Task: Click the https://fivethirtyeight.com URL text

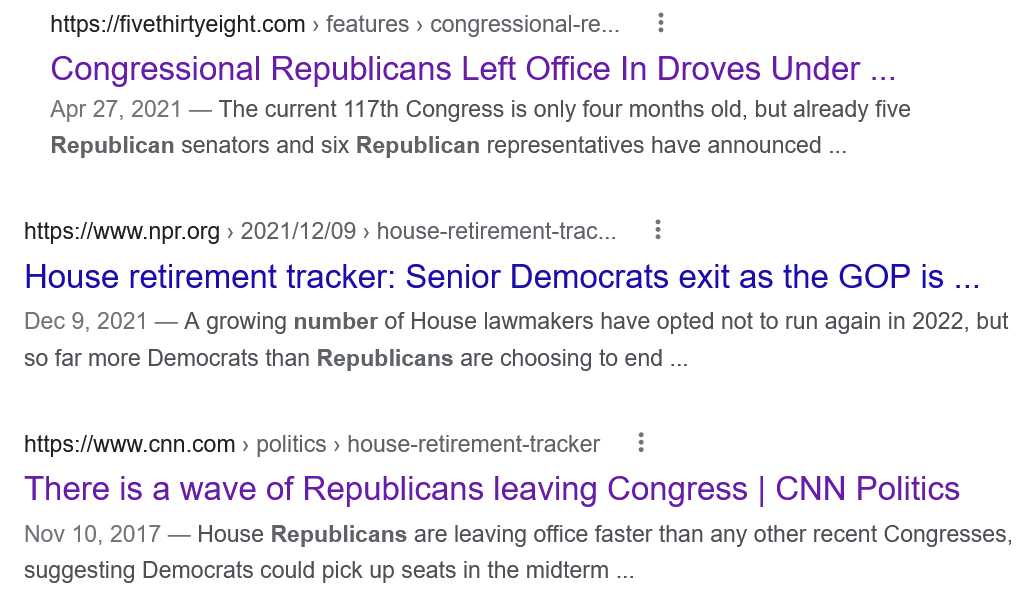Action: 178,24
